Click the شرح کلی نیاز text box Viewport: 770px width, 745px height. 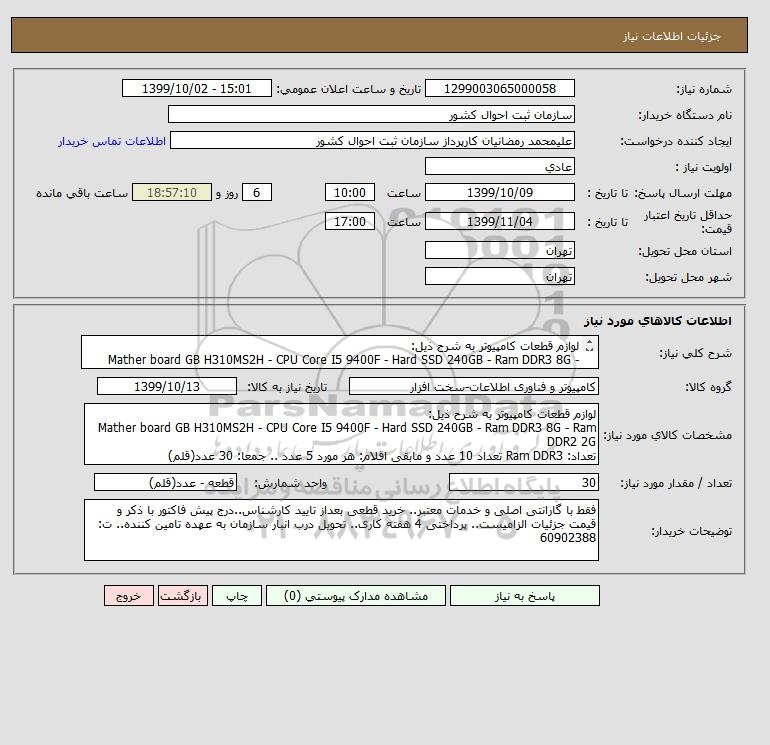[x=340, y=352]
